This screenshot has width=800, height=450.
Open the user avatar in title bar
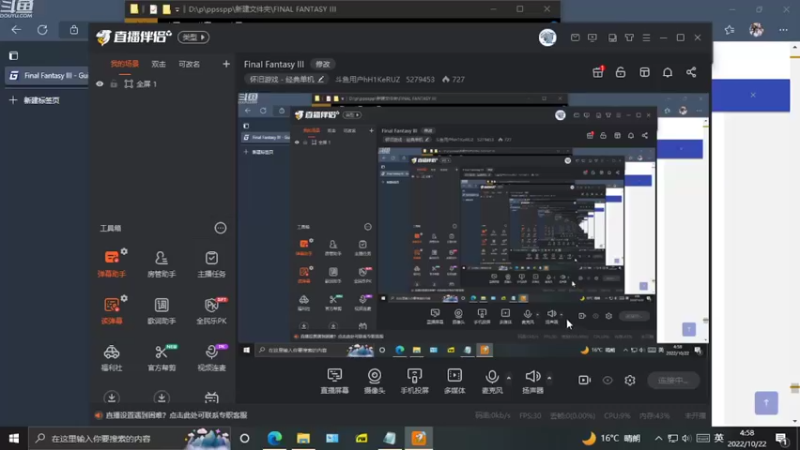[547, 37]
